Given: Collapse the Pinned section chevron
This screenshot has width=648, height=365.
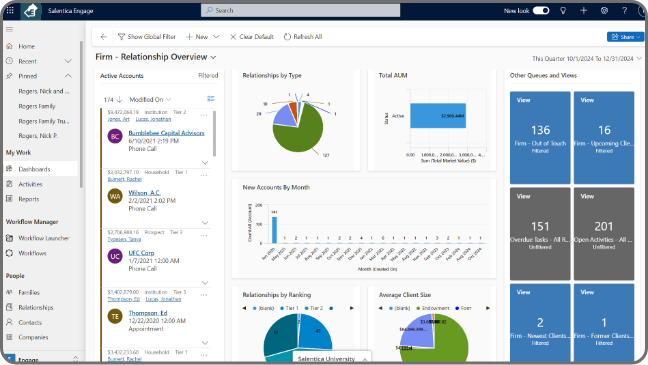Looking at the screenshot, I should click(x=68, y=76).
